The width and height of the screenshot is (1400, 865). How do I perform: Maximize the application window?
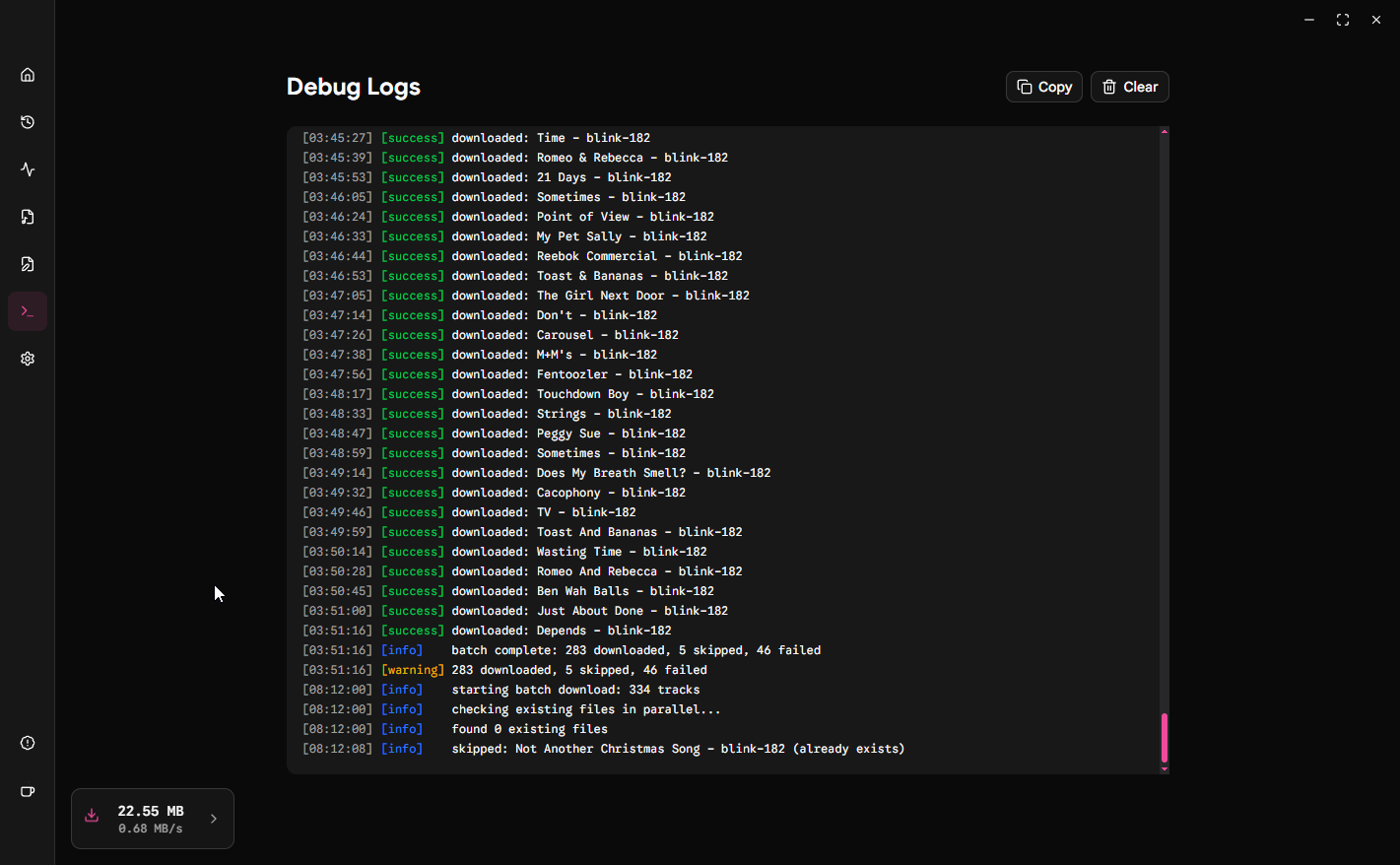(x=1342, y=20)
